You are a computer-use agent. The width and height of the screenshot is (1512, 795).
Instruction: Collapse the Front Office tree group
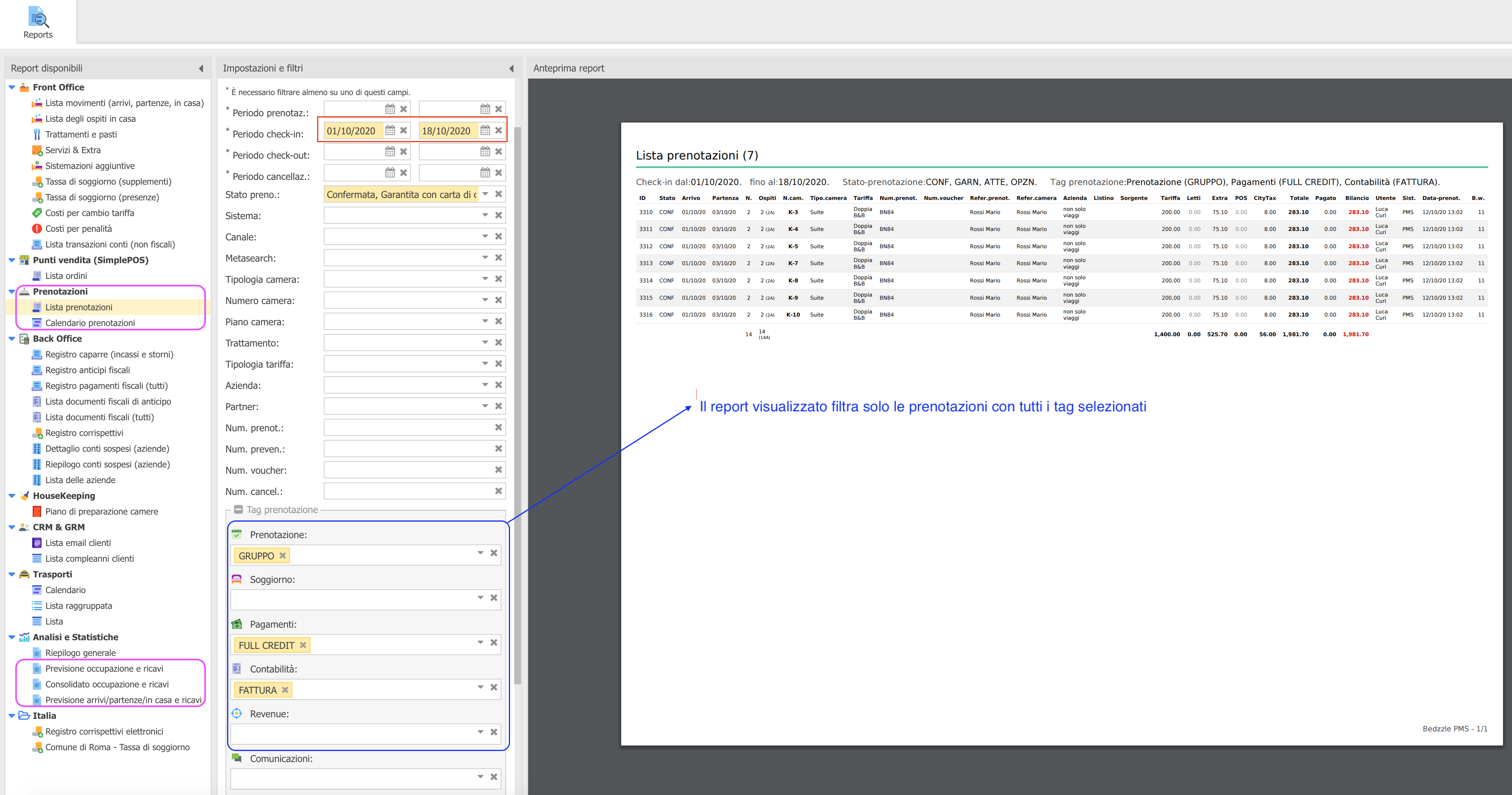(12, 88)
